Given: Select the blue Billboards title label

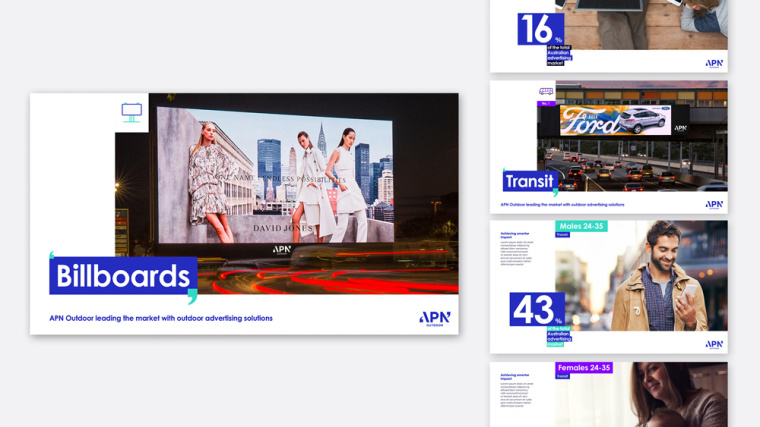Looking at the screenshot, I should (x=122, y=276).
